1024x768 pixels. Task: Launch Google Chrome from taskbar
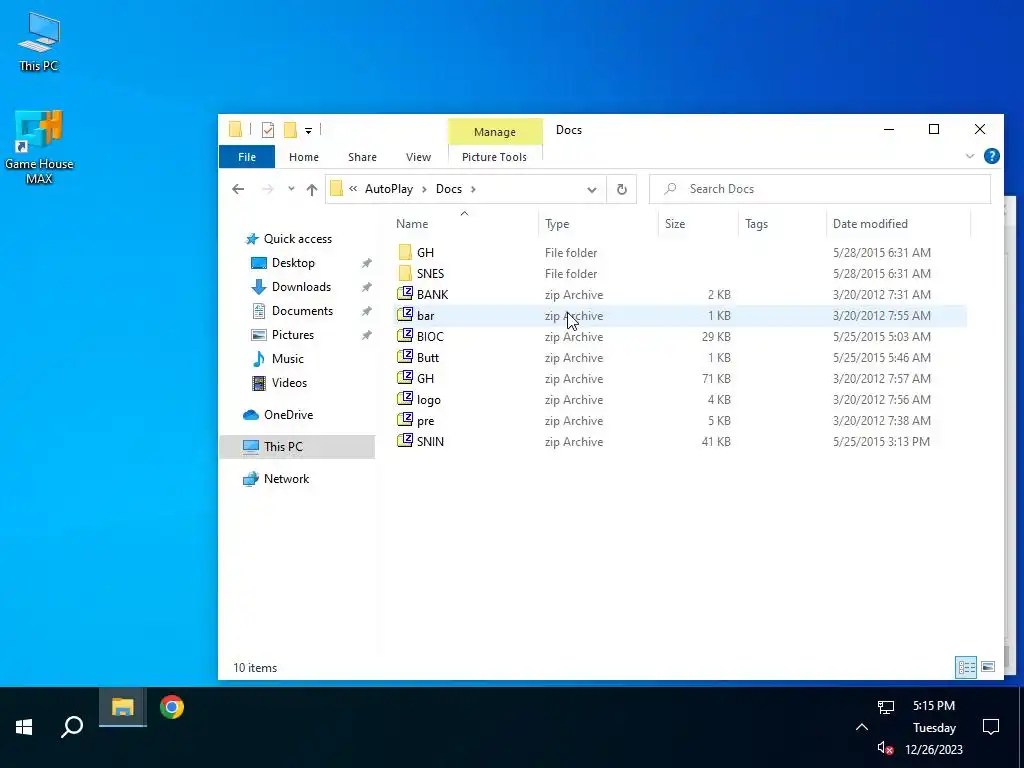(172, 707)
